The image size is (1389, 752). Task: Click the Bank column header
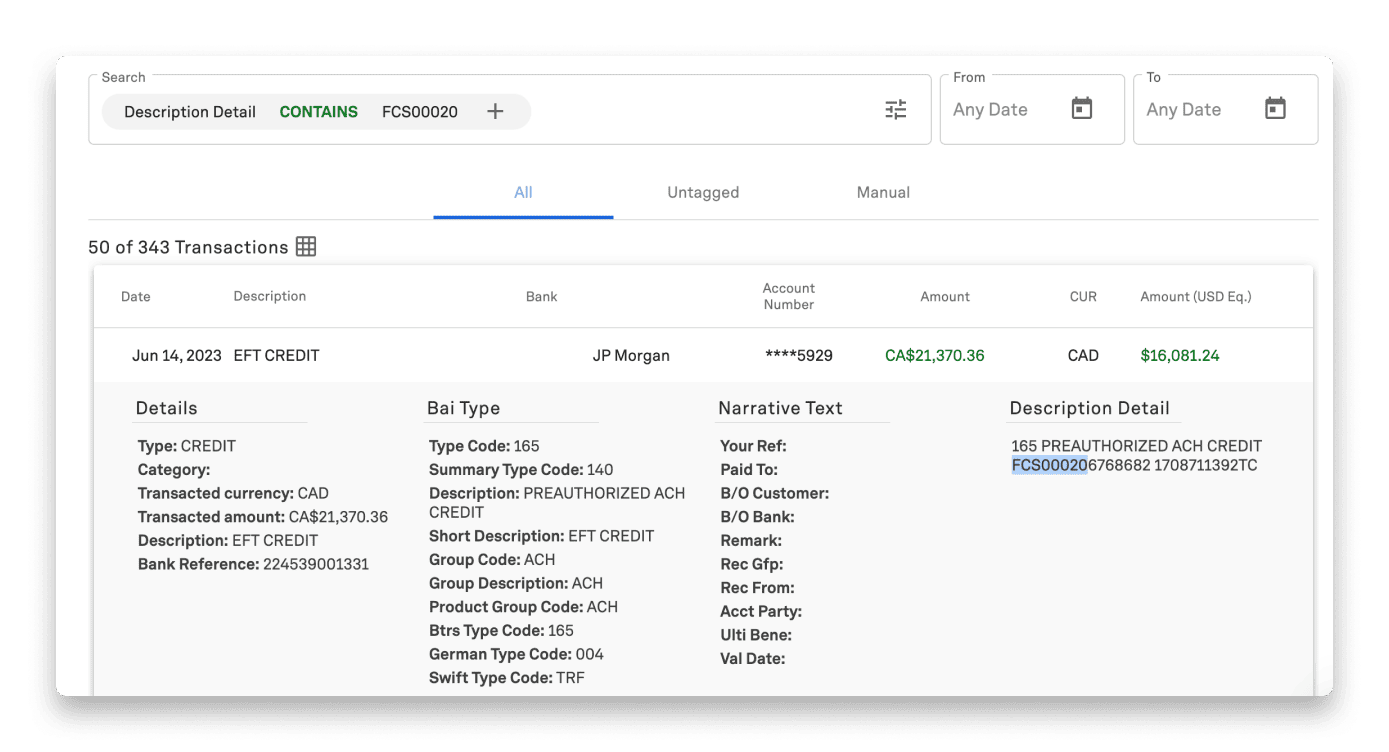(x=541, y=296)
